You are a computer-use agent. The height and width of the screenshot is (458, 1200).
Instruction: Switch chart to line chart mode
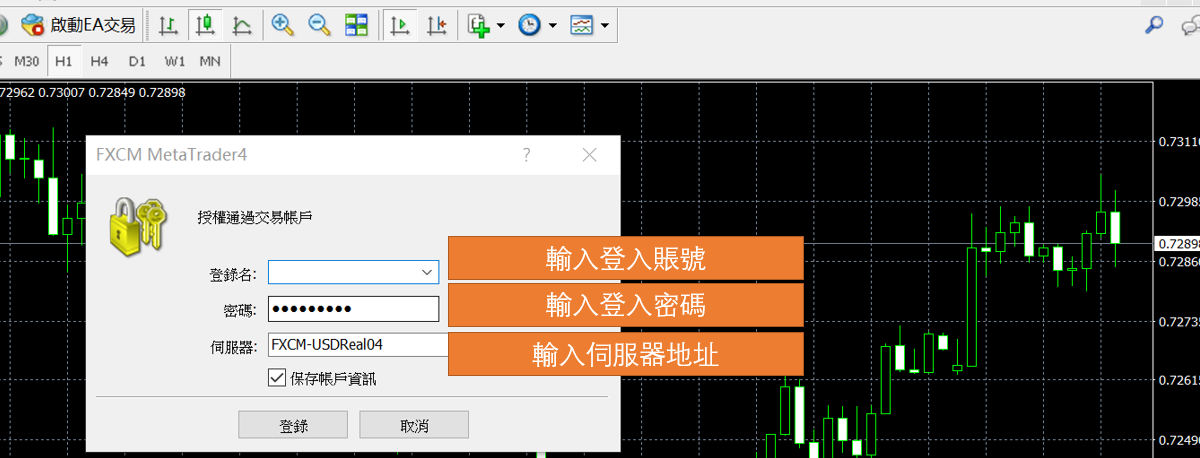[241, 25]
